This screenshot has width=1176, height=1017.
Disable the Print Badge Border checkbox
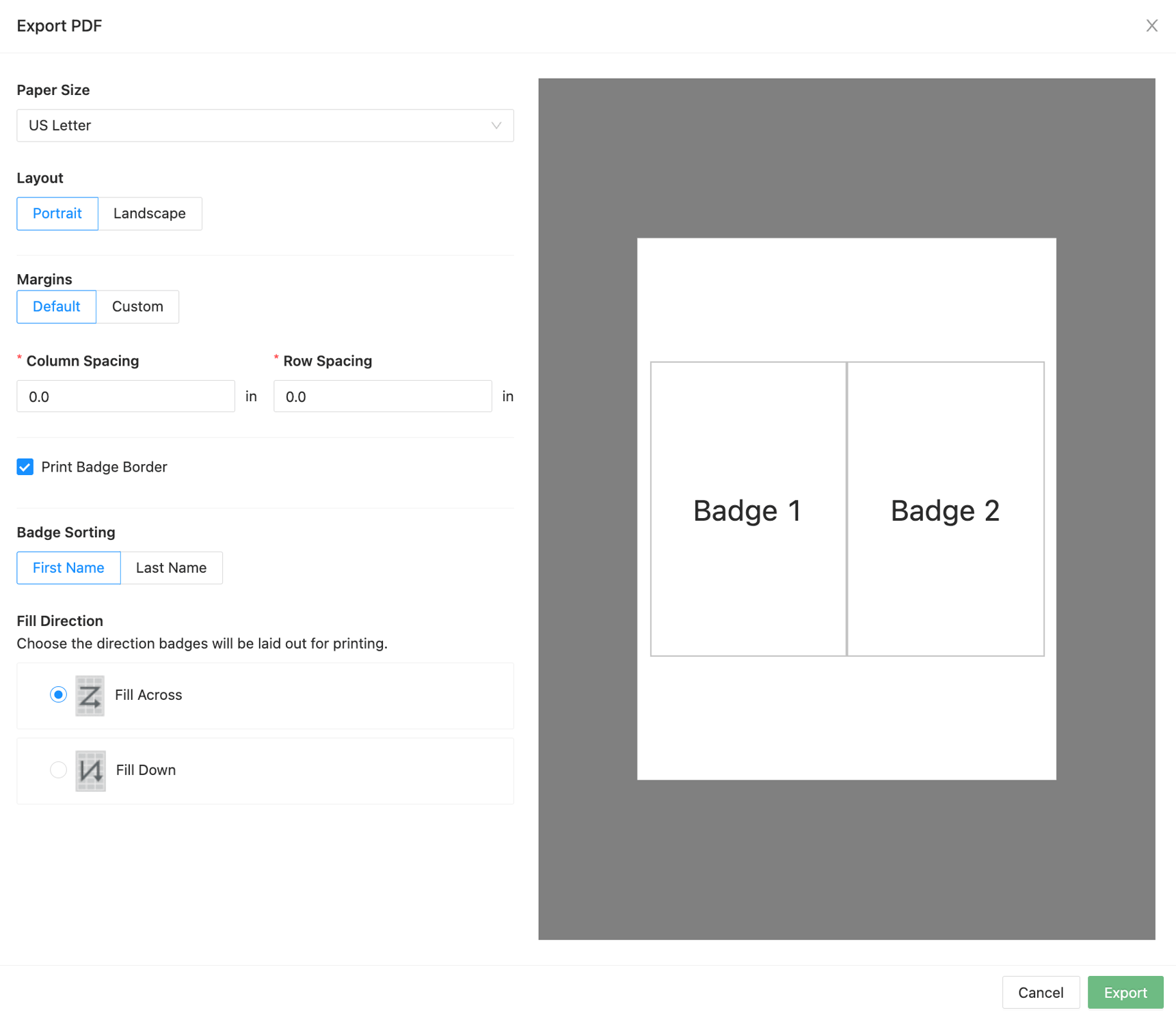click(25, 467)
